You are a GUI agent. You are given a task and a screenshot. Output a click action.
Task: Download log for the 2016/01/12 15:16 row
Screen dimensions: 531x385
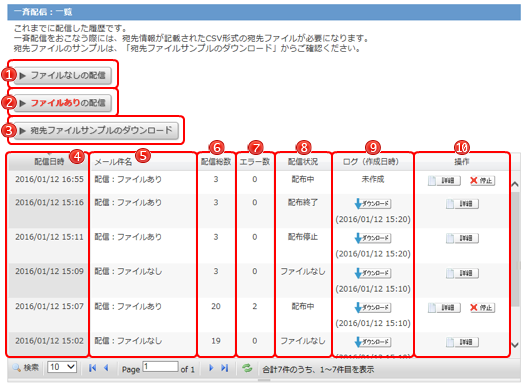click(373, 204)
